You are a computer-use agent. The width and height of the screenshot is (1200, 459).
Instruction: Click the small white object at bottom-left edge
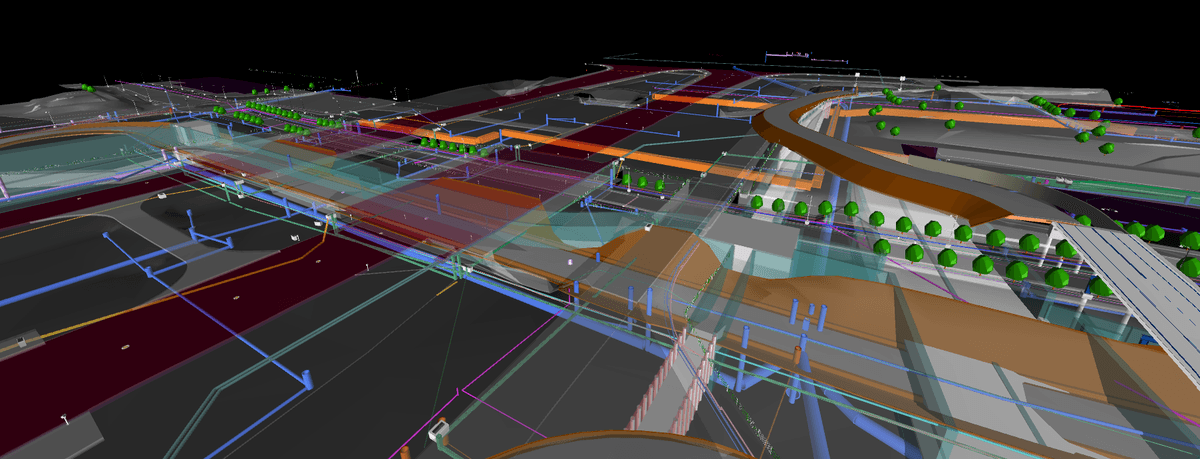click(18, 343)
